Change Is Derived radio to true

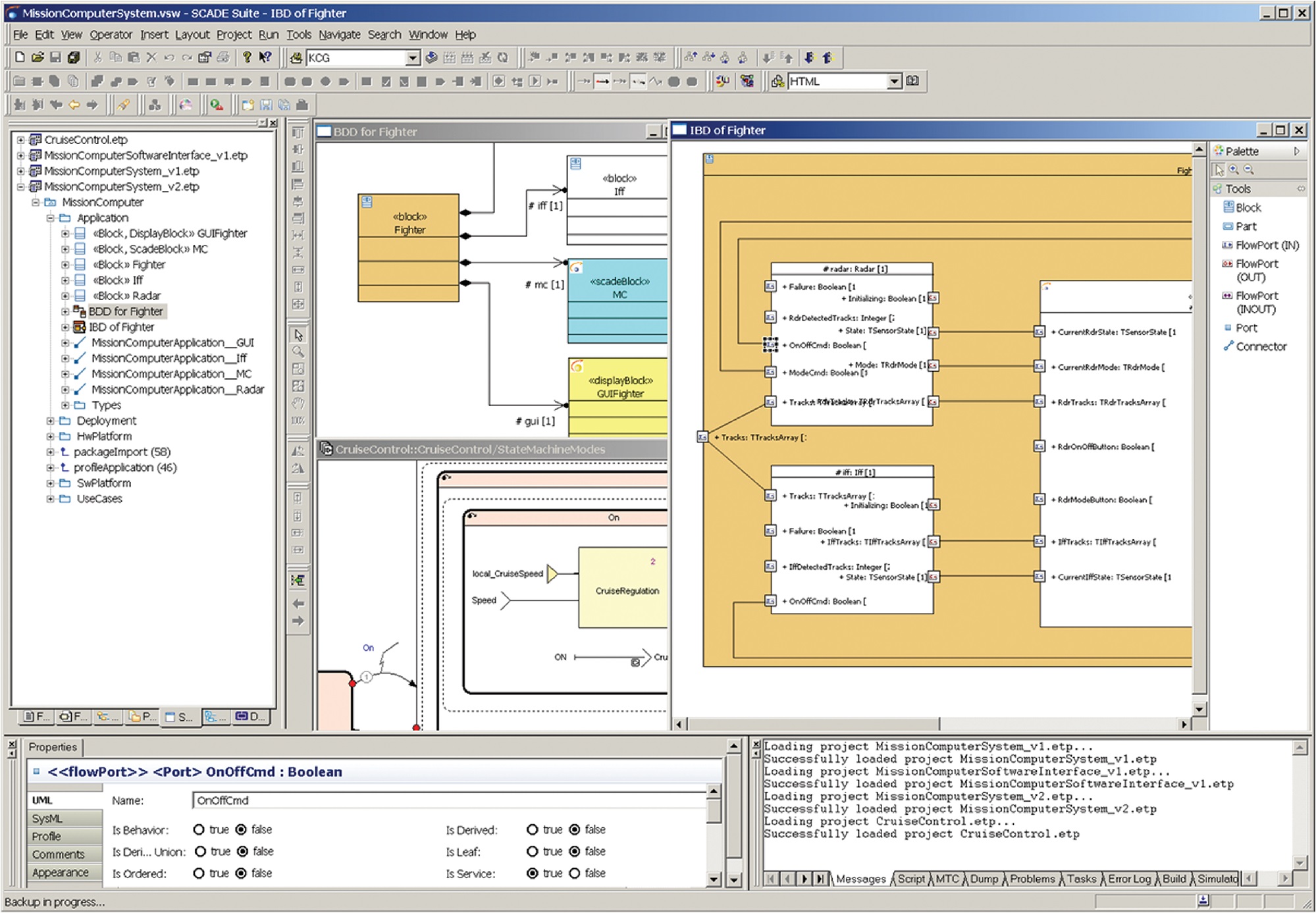[x=532, y=829]
